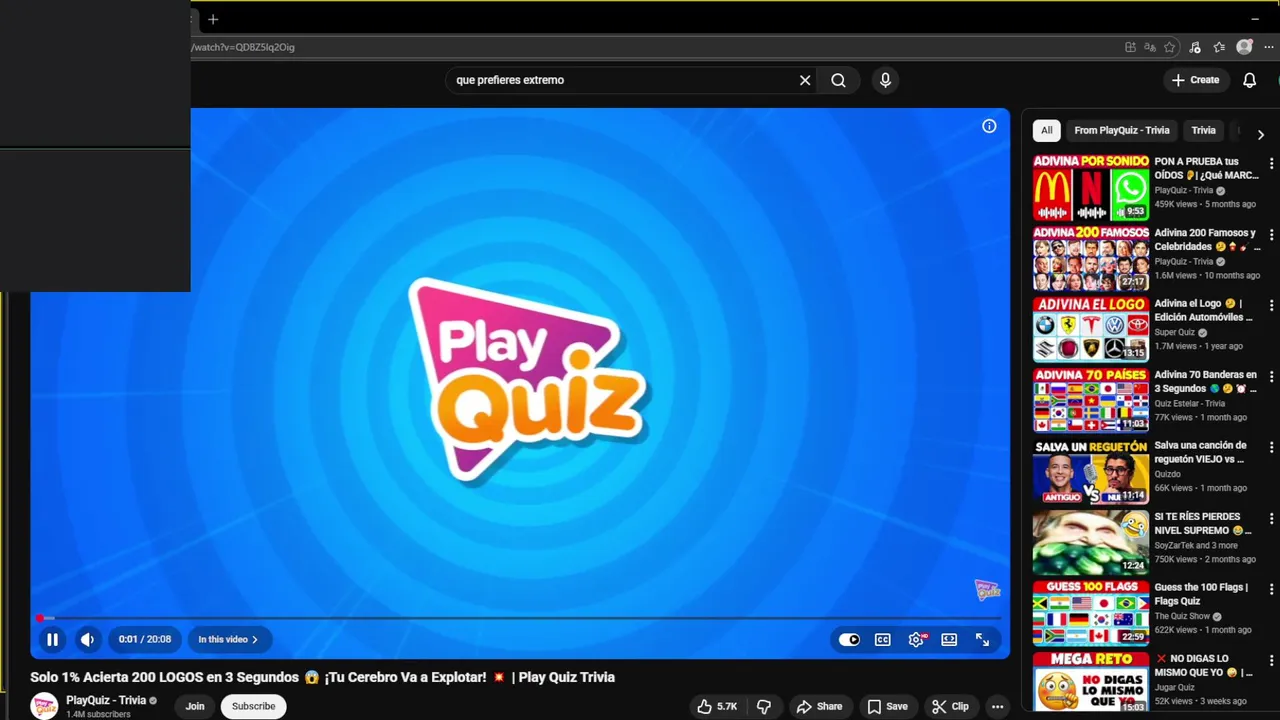Open PlayQuiz - Trivia channel name link
This screenshot has width=1280, height=720.
106,700
